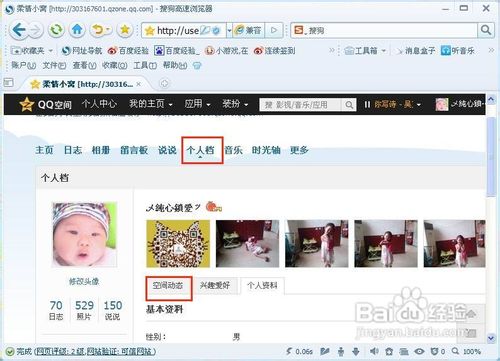Pause the music player in QQ空间 bar
This screenshot has height=361, width=500.
pyautogui.click(x=367, y=105)
